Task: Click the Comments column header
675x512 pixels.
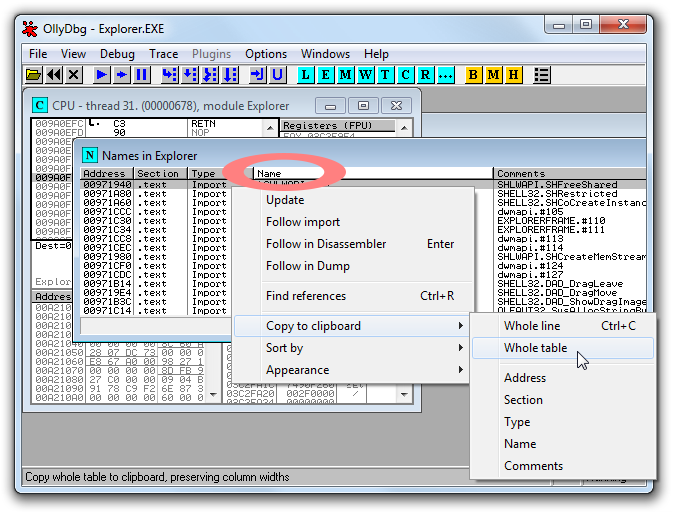Action: tap(570, 174)
